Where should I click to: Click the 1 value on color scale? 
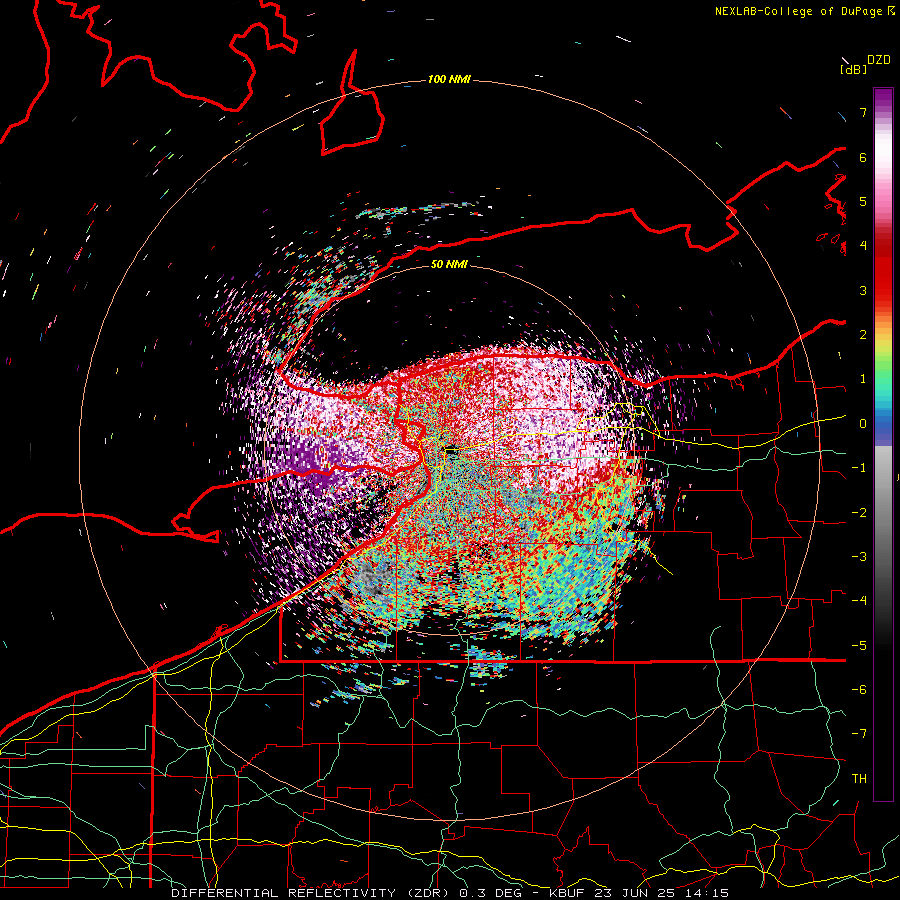pos(863,379)
